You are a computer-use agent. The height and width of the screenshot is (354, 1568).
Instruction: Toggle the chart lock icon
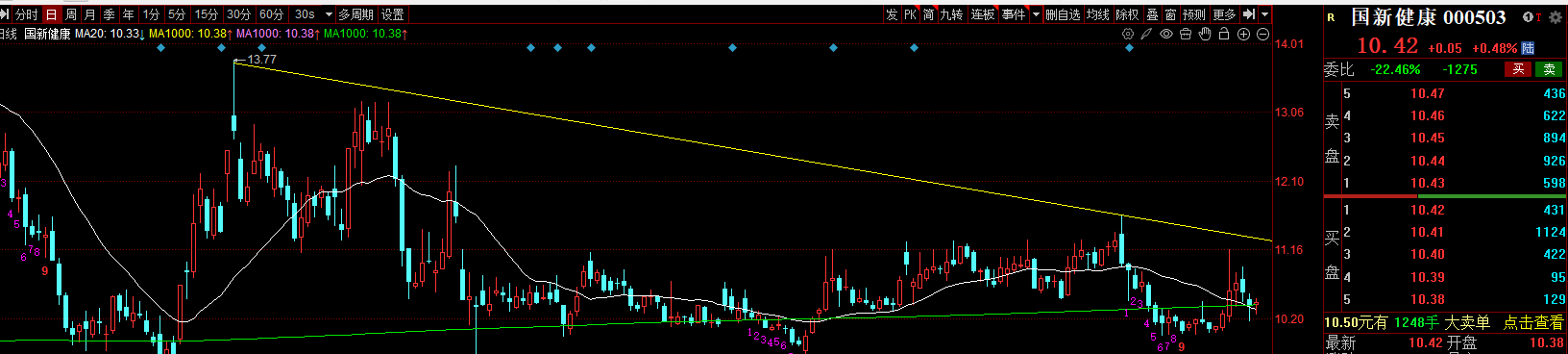coord(1224,34)
